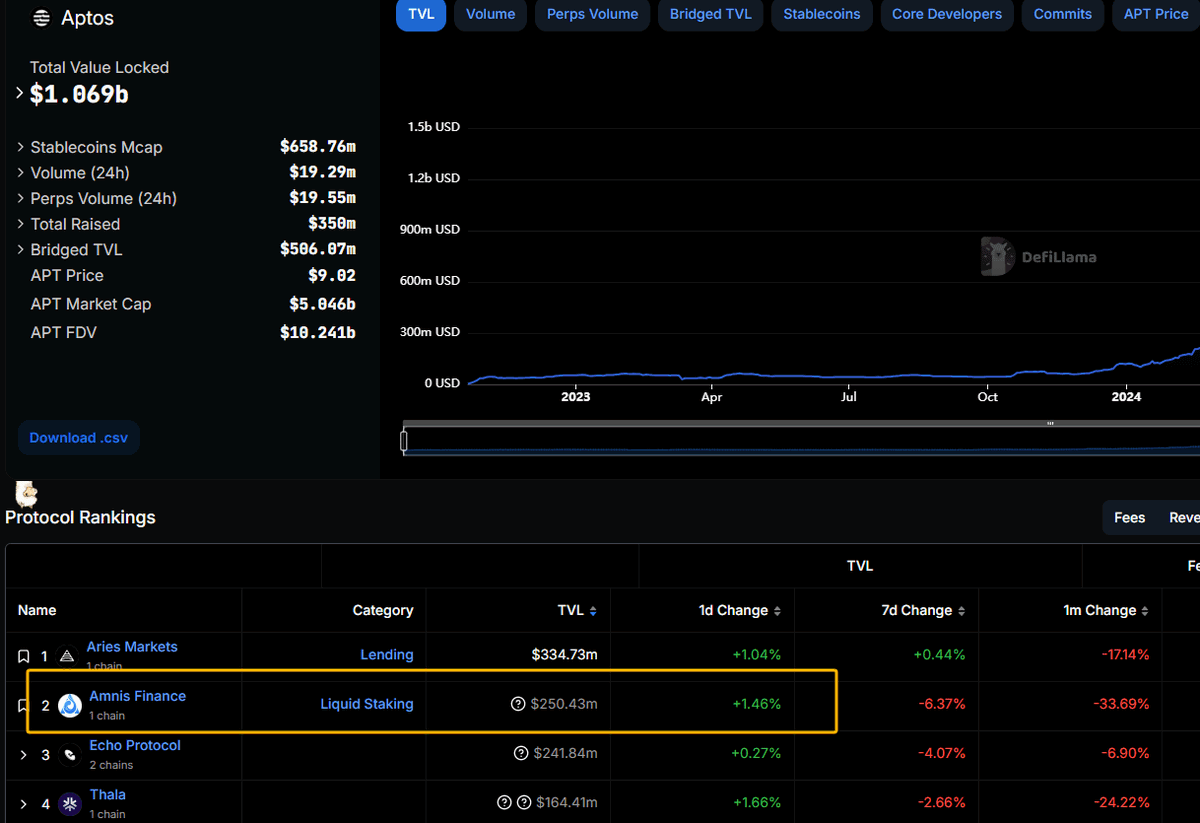Click the Category column header
Screen dimensions: 1200x823
coord(383,610)
